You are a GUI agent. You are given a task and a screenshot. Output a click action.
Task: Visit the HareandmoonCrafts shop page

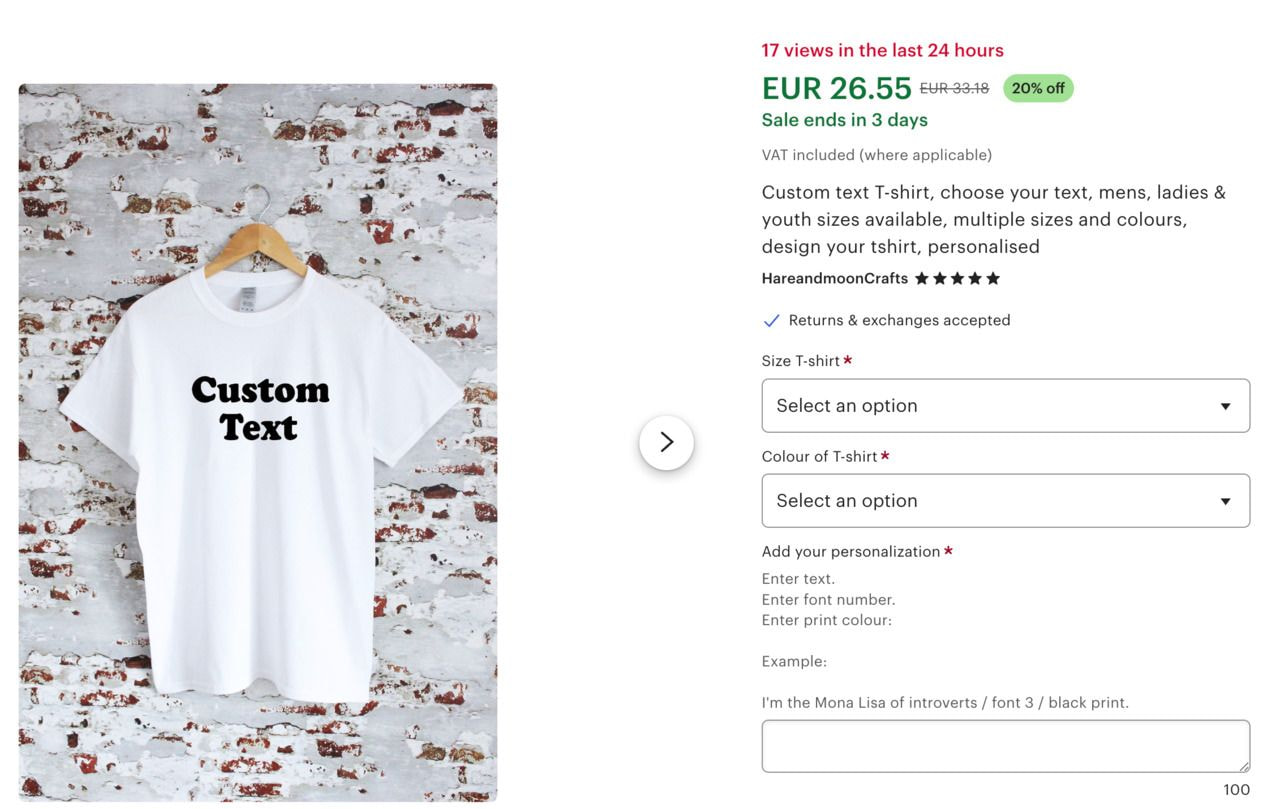coord(834,278)
